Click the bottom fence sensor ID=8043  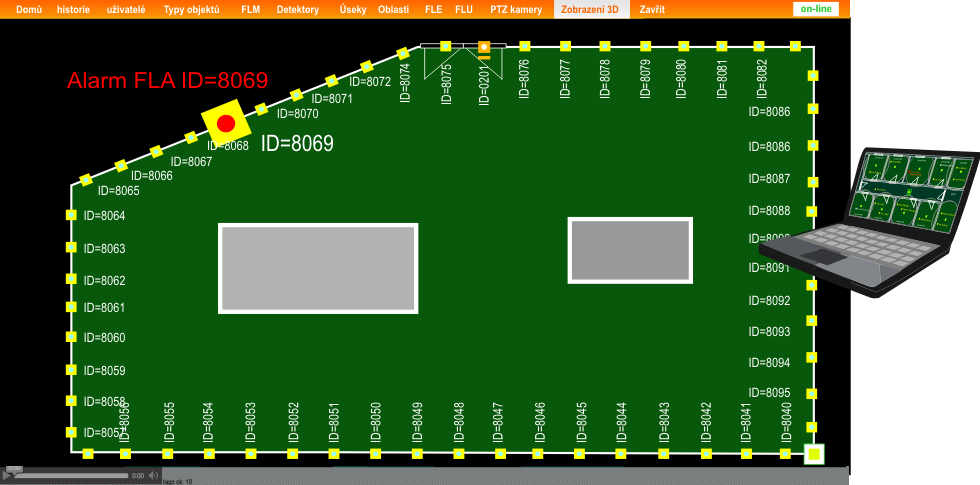click(x=664, y=454)
